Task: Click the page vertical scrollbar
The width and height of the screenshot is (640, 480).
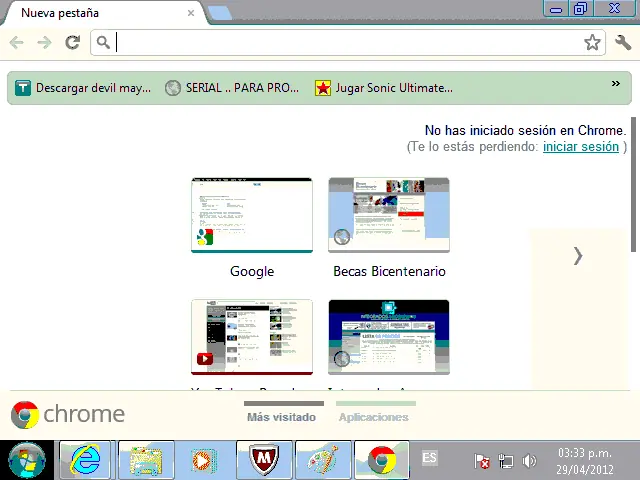Action: click(634, 184)
